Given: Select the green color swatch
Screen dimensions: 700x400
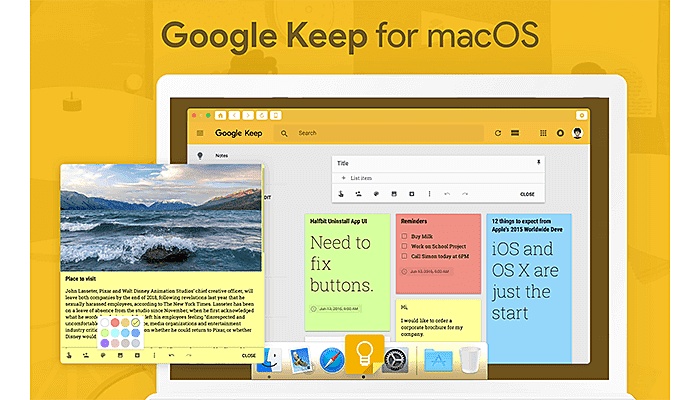Looking at the screenshot, I should (x=104, y=333).
